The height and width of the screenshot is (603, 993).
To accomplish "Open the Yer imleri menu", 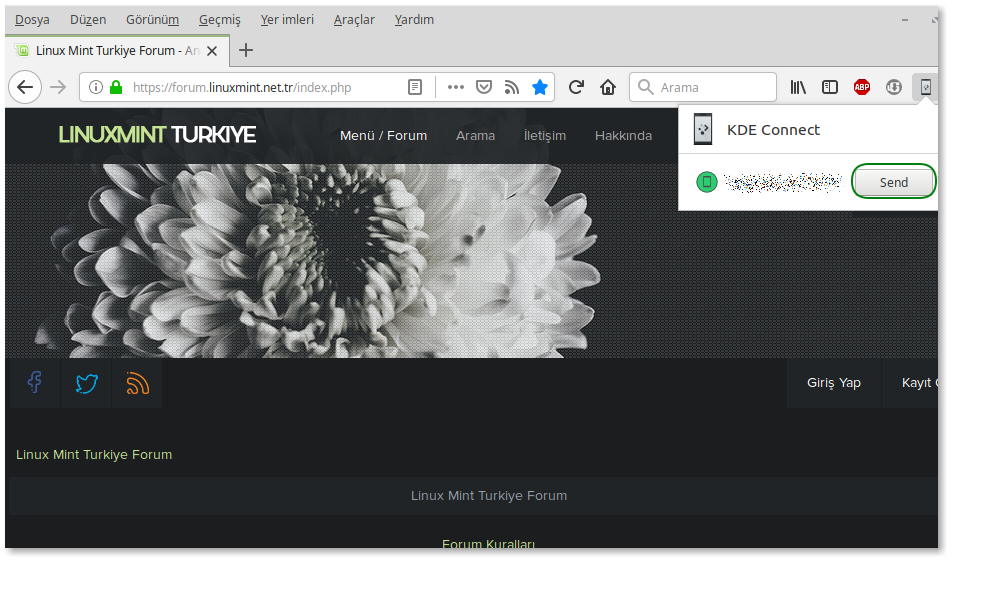I will tap(287, 20).
